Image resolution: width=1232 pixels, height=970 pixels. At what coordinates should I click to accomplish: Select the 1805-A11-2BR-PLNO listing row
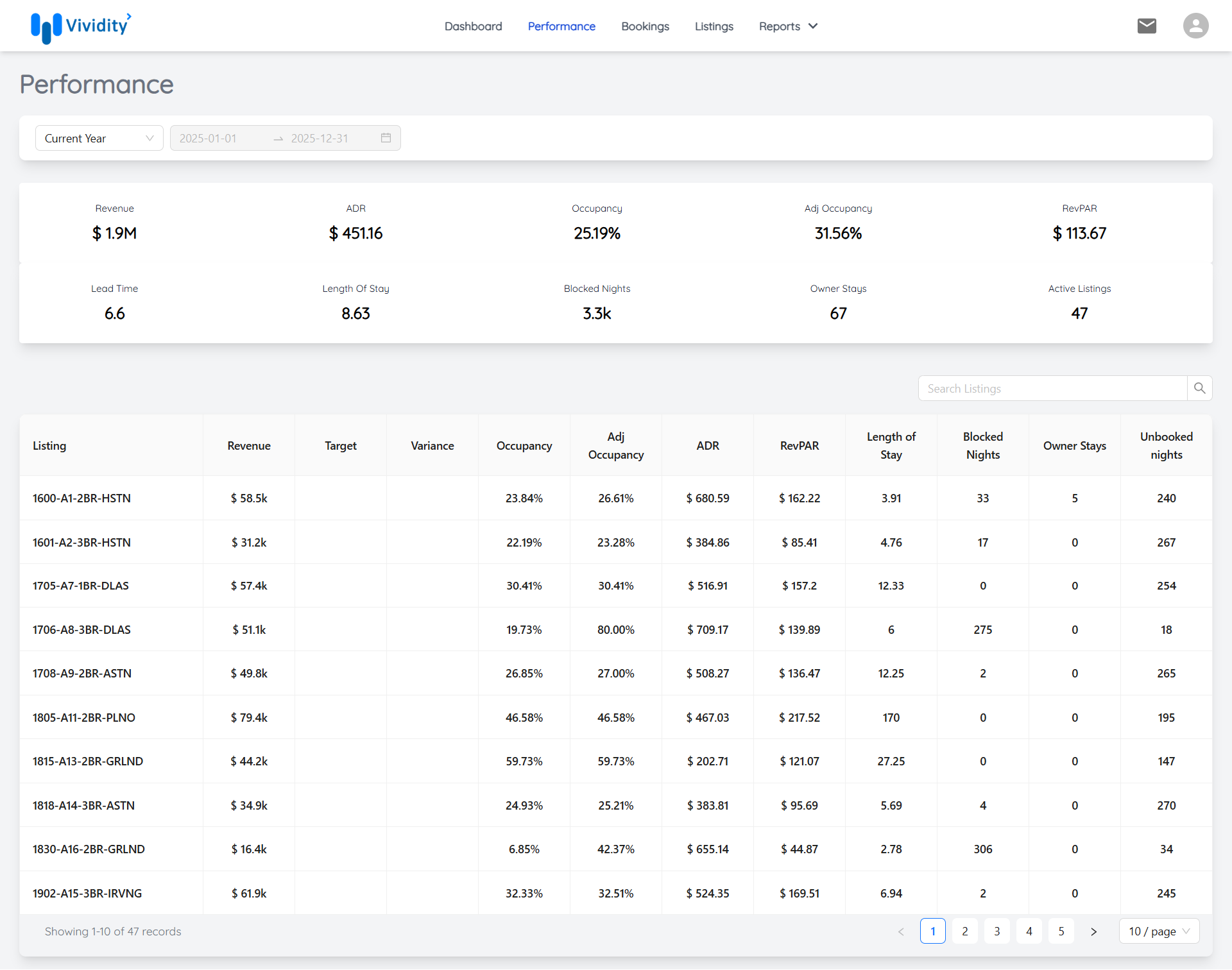pyautogui.click(x=84, y=717)
